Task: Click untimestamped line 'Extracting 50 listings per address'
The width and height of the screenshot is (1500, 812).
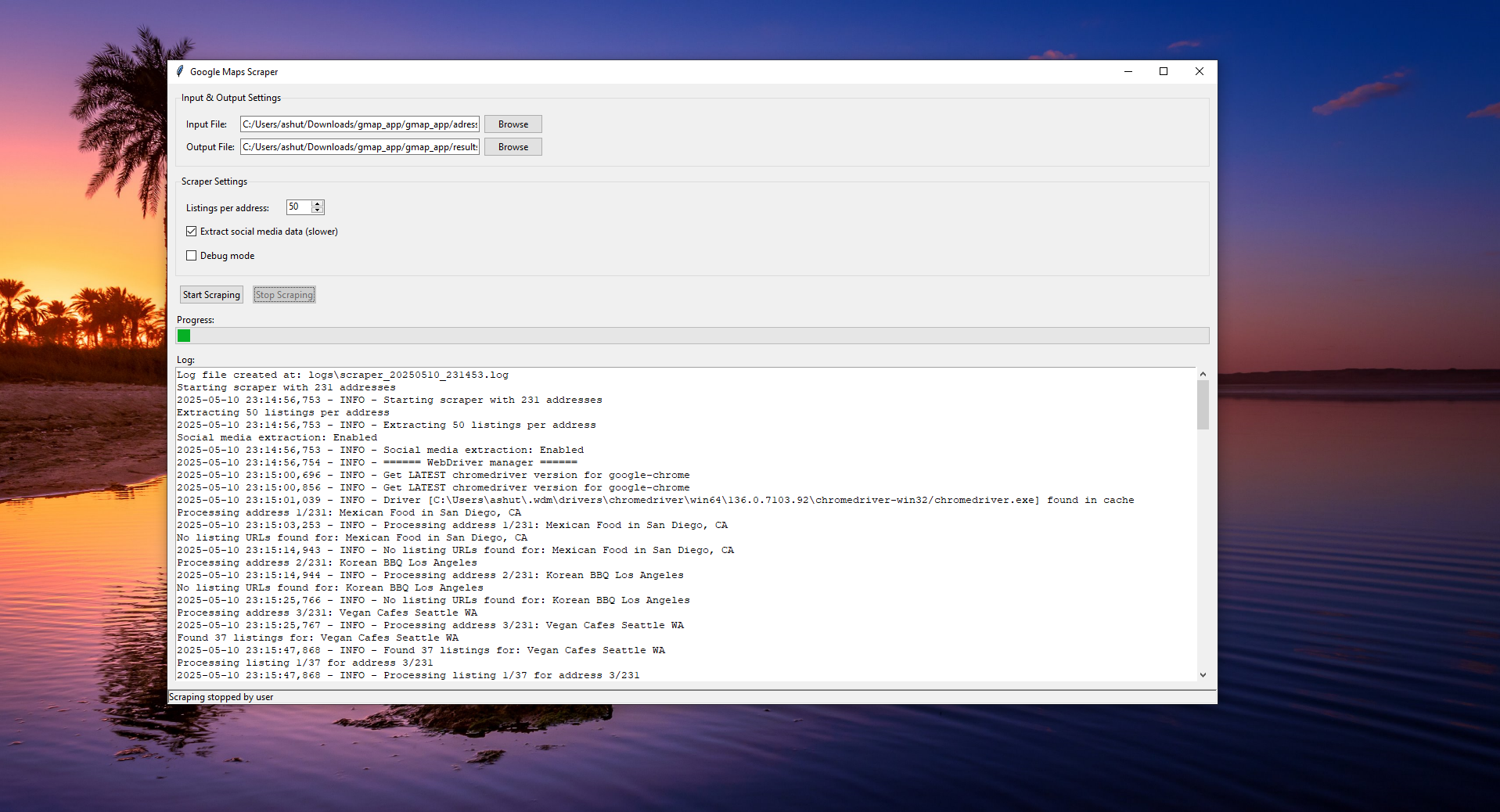Action: tap(283, 413)
